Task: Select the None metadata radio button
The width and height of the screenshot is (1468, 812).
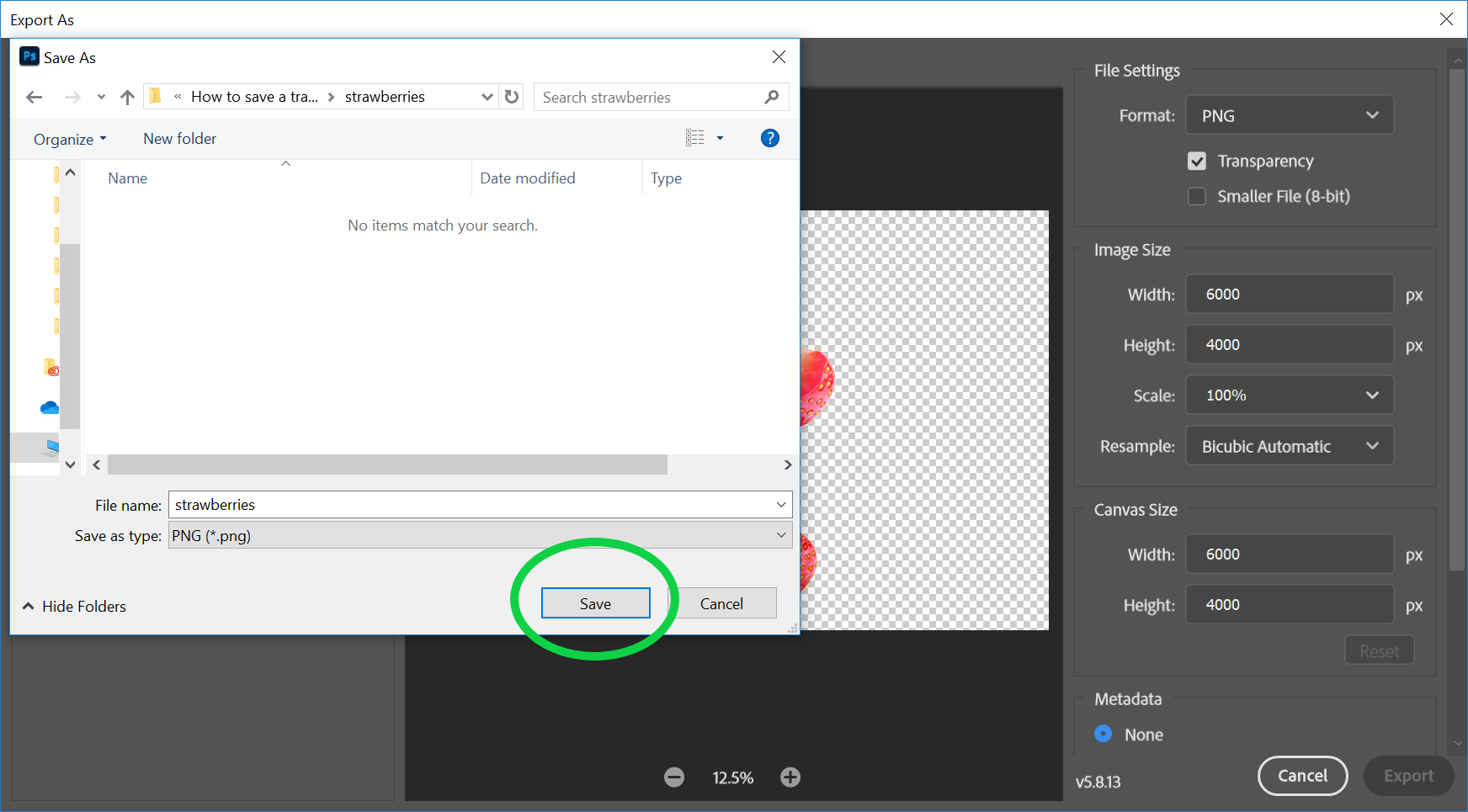Action: point(1103,734)
